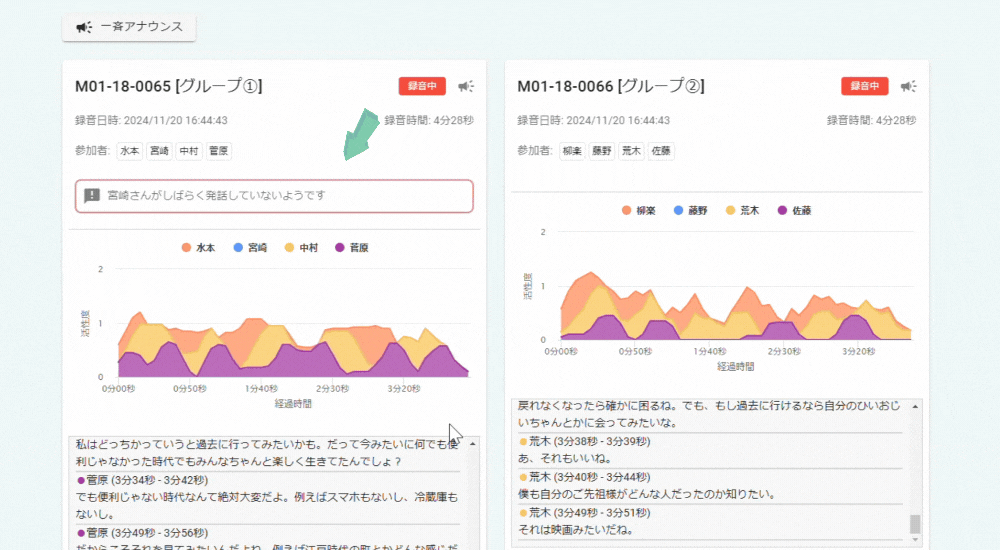Toggle 柳楽 legend series in right chart
The height and width of the screenshot is (550, 1000).
(x=641, y=211)
